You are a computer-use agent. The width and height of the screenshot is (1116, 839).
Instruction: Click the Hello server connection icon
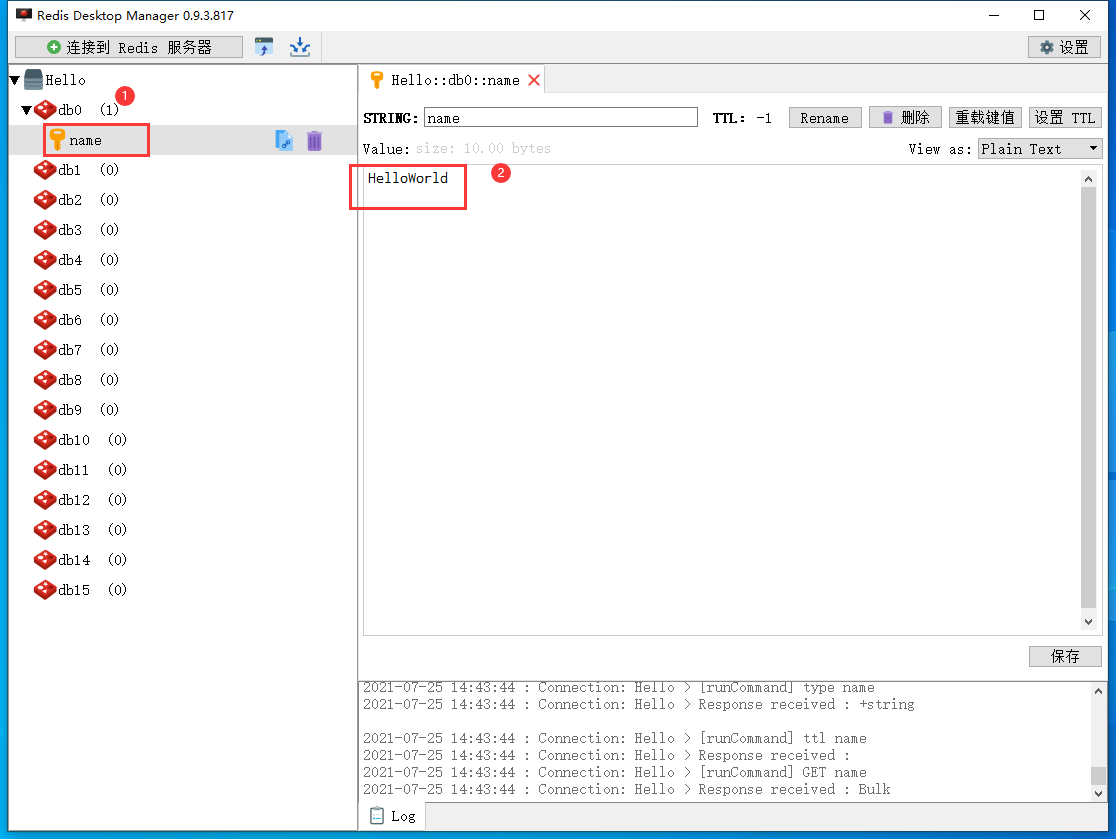(x=33, y=80)
